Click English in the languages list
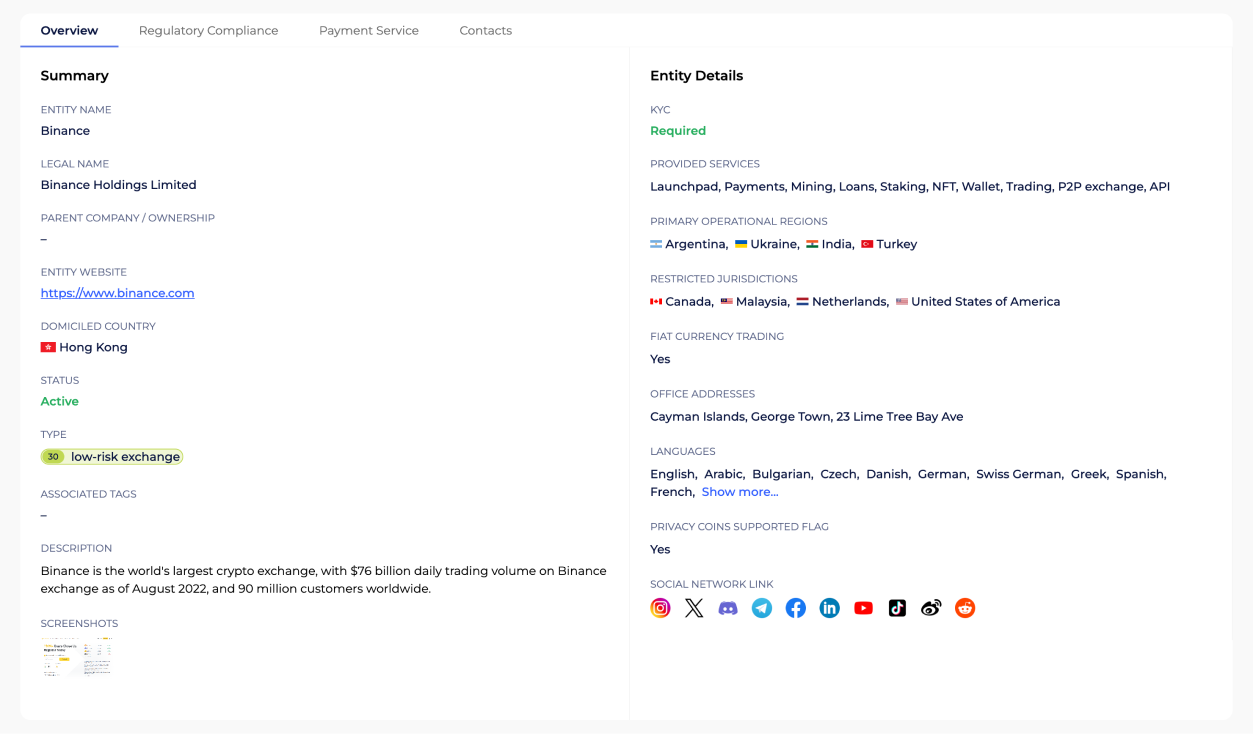Screen dimensions: 1253x734 pyautogui.click(x=672, y=474)
